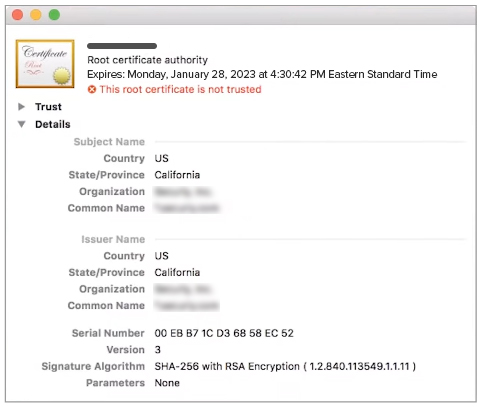Click Subject Name Country value US
Viewport: 482px width, 407px height.
(161, 158)
